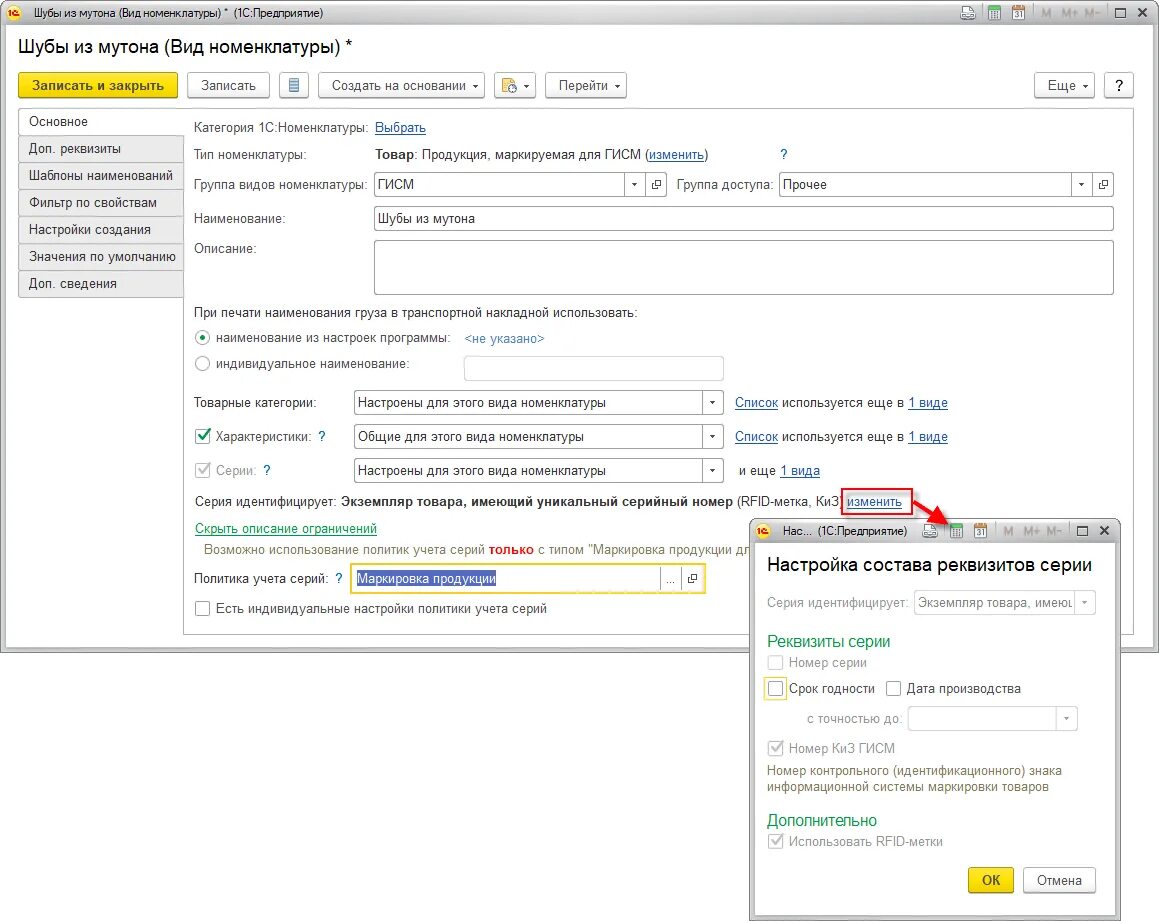Open the print/reports icon dropdown in toolbar
The height and width of the screenshot is (921, 1159).
515,86
